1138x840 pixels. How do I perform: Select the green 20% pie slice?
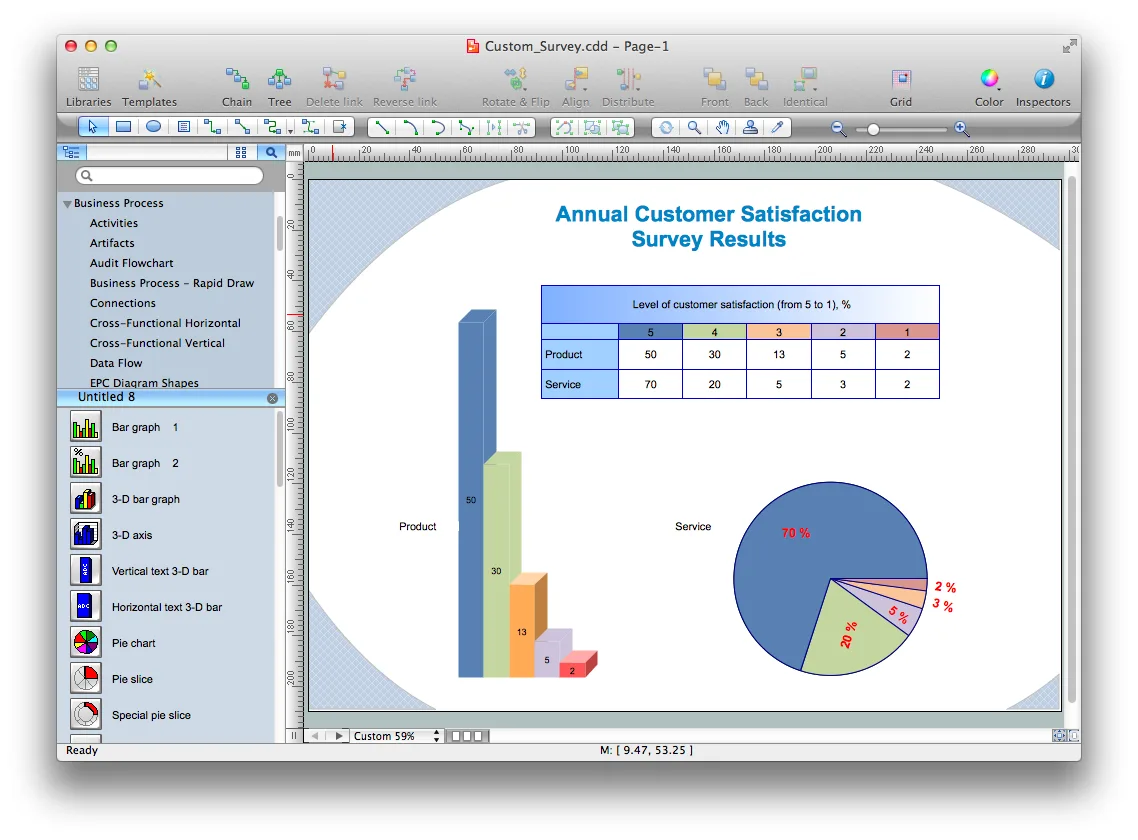click(x=853, y=633)
